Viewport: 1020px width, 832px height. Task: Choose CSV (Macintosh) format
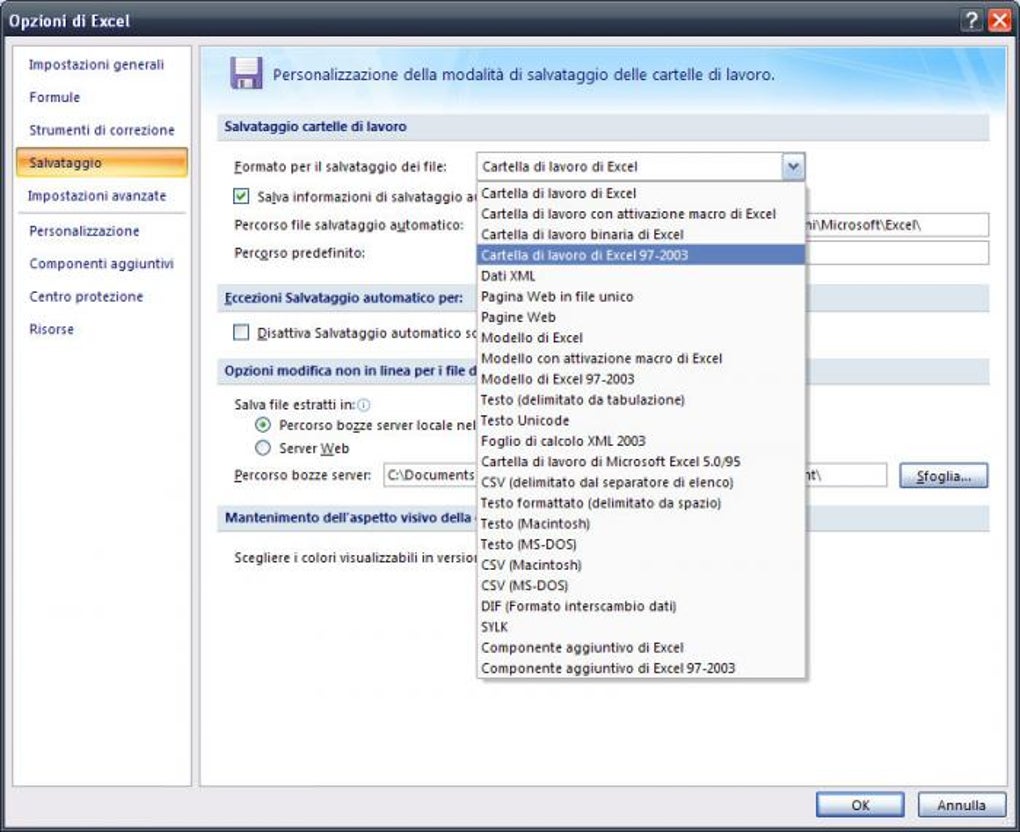tap(641, 565)
